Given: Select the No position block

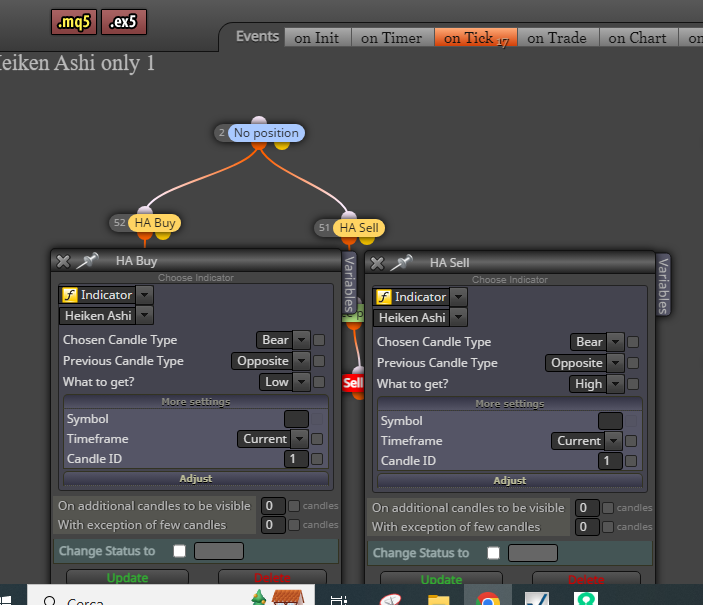Looking at the screenshot, I should point(266,133).
